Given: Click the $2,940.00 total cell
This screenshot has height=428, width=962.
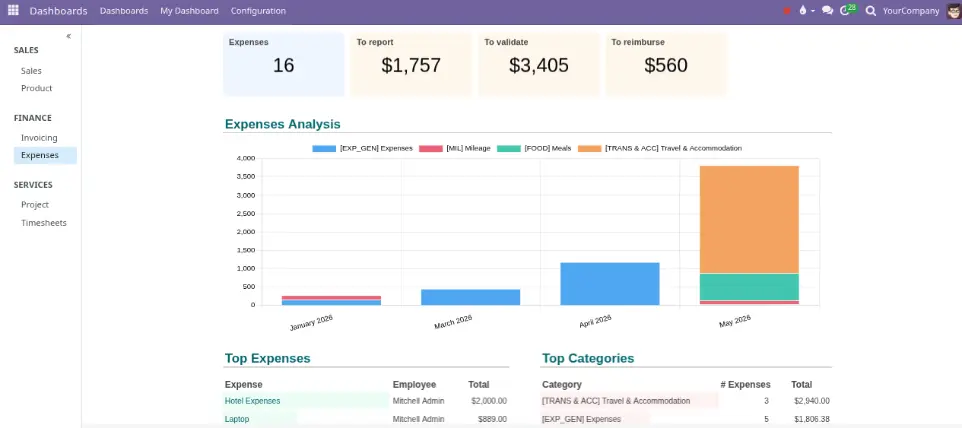Looking at the screenshot, I should [x=812, y=401].
